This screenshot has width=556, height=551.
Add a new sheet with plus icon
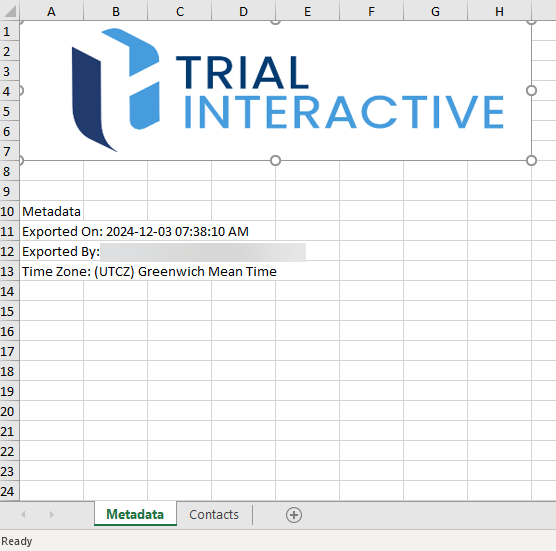(x=294, y=515)
